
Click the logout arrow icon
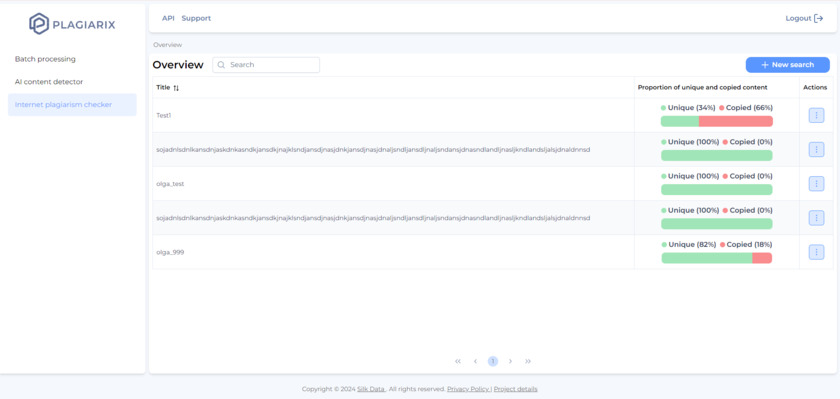point(819,18)
